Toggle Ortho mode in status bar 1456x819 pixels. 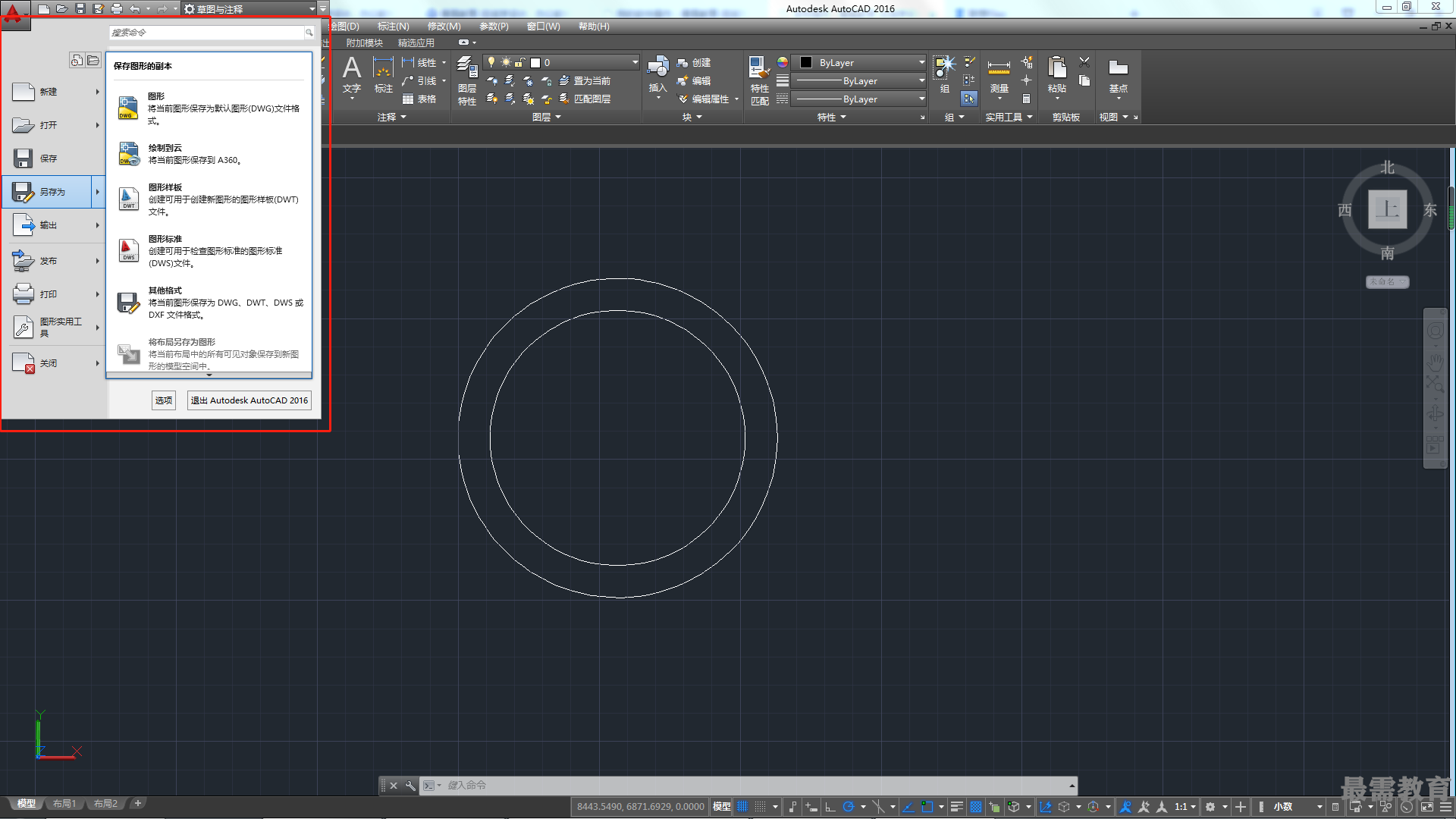tap(830, 807)
